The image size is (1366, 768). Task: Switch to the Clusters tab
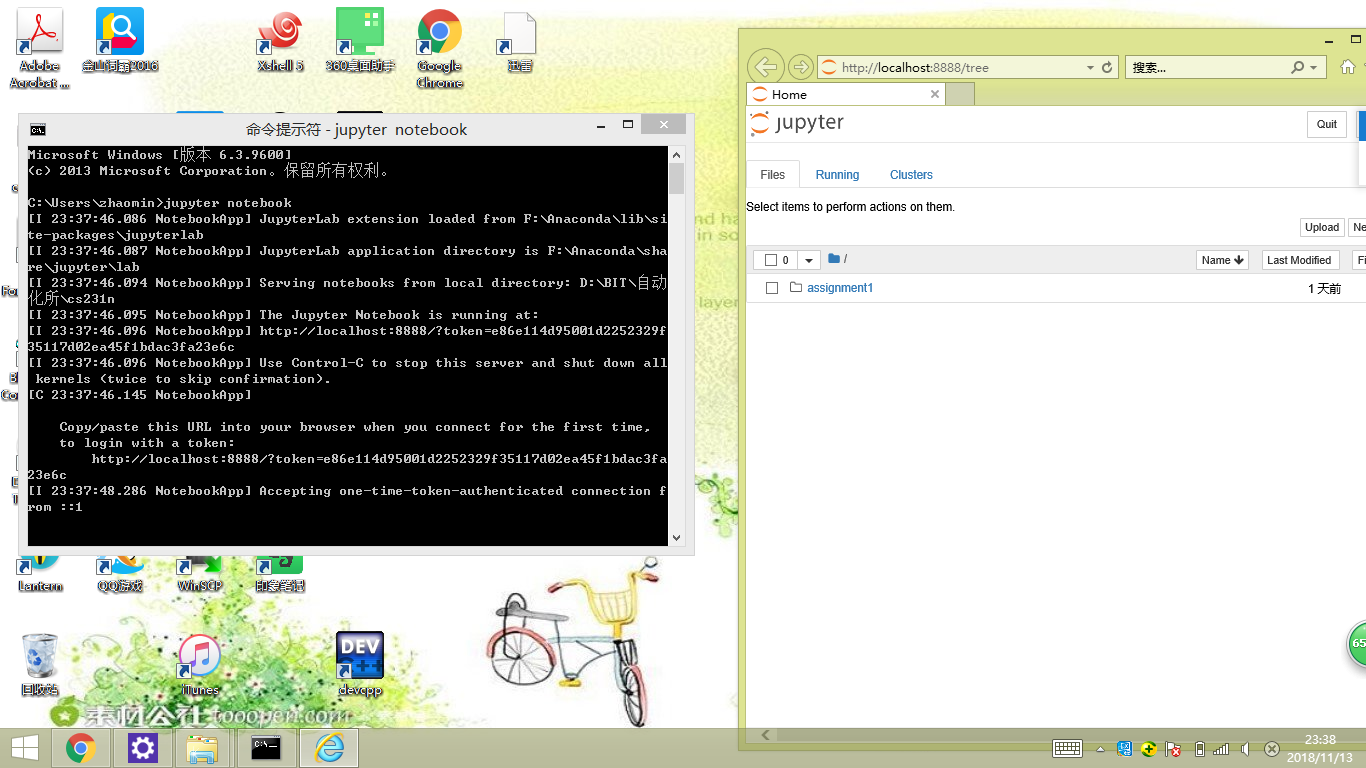click(x=911, y=174)
